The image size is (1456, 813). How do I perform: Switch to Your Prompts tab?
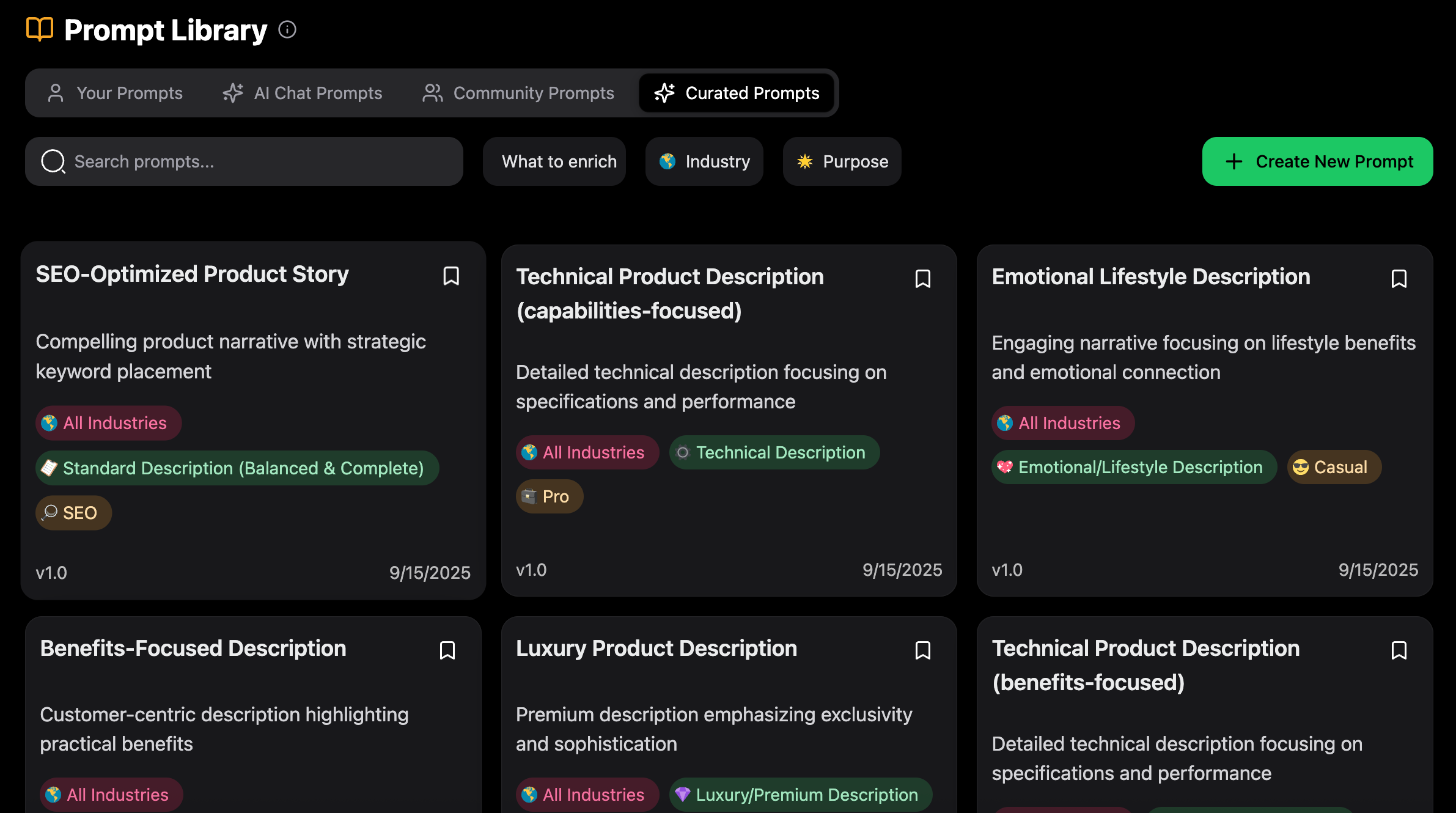116,93
